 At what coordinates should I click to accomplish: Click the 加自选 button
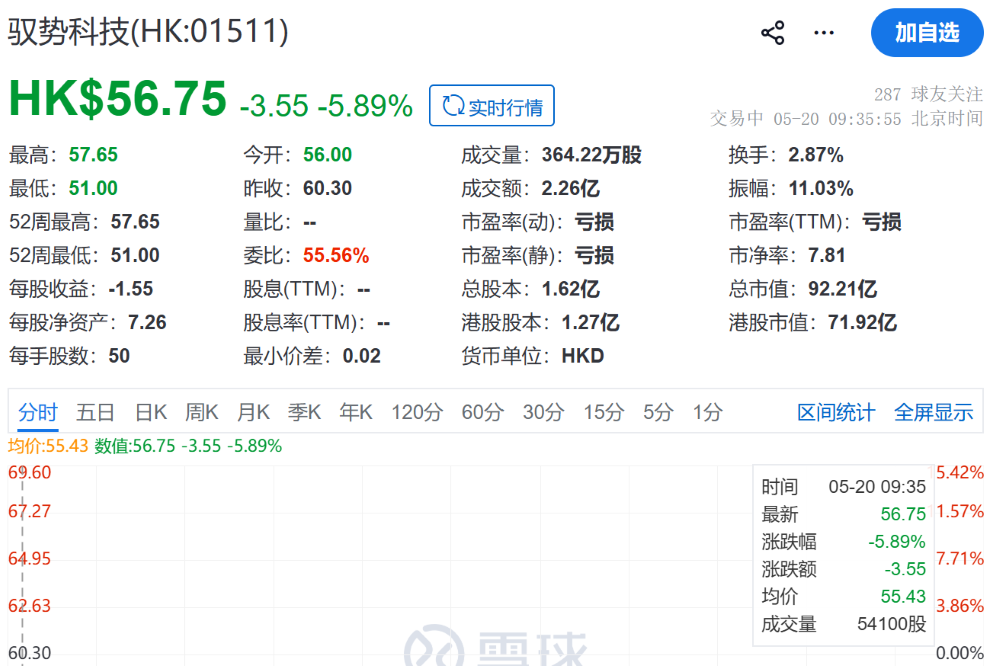click(927, 33)
